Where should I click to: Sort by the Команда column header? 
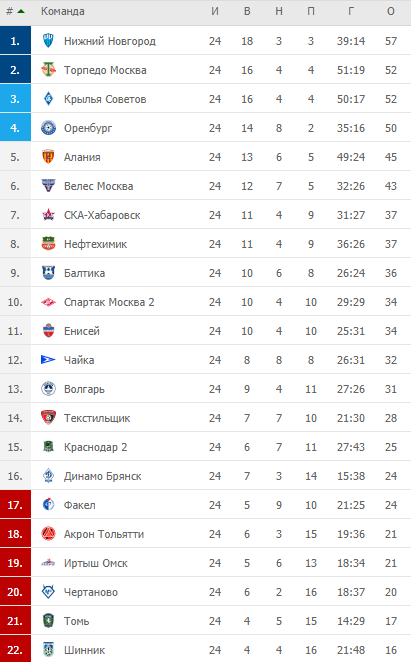63,11
